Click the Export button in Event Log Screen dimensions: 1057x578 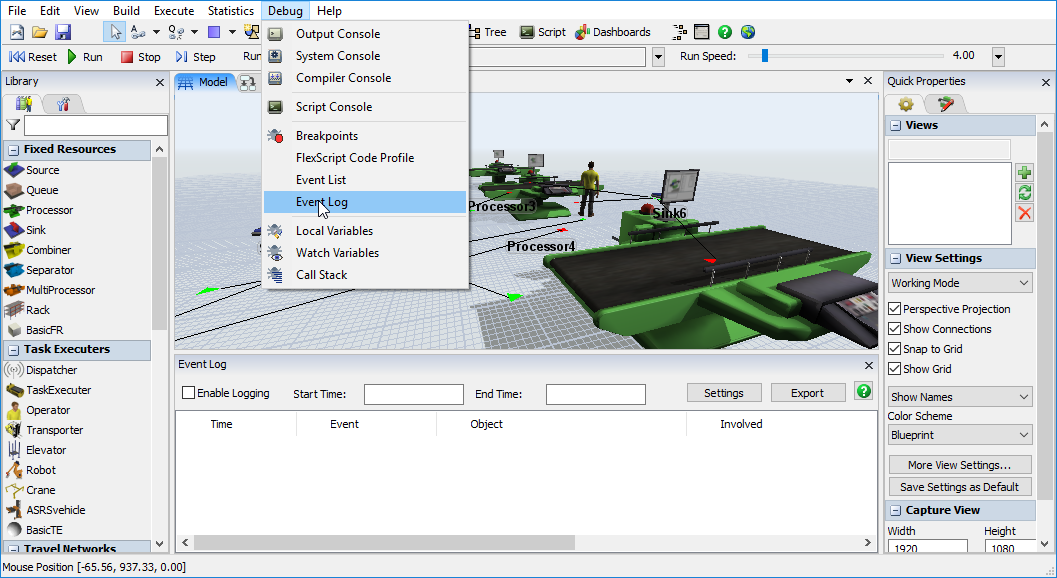807,393
